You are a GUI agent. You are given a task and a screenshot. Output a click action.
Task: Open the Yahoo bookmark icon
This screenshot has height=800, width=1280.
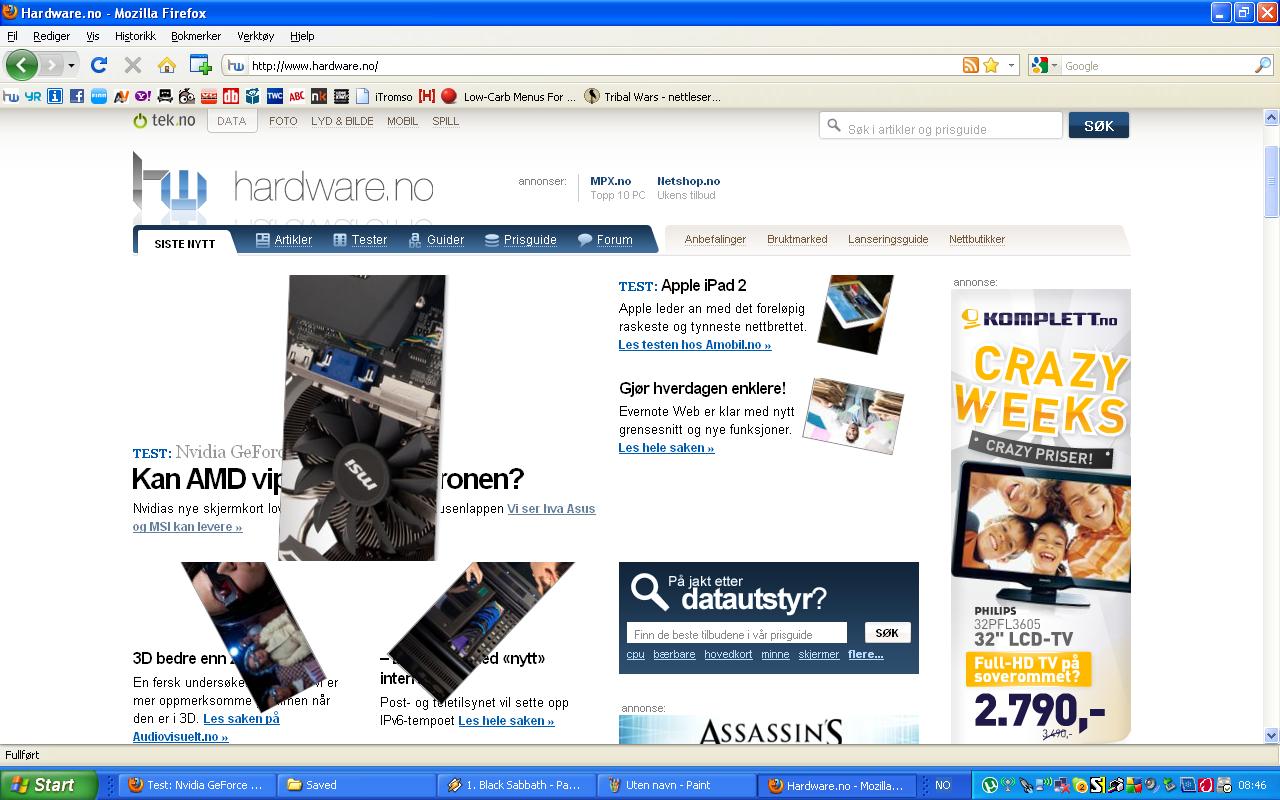pyautogui.click(x=143, y=97)
